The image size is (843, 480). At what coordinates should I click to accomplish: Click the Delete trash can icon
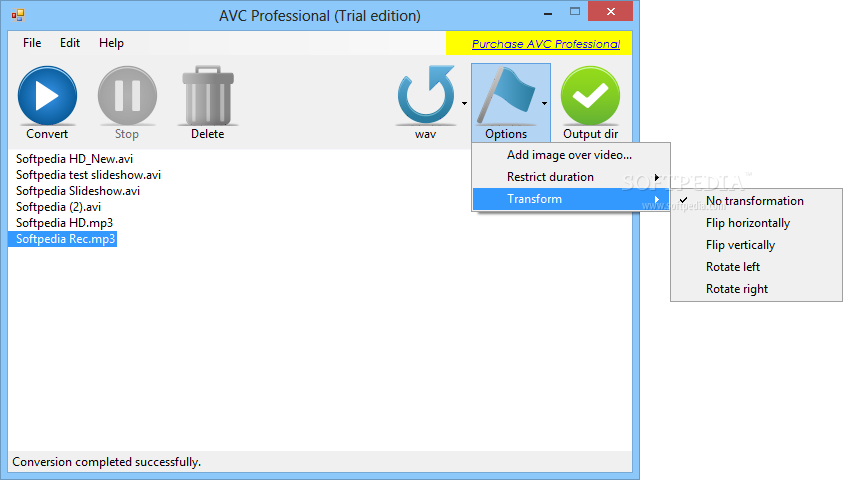(x=208, y=96)
